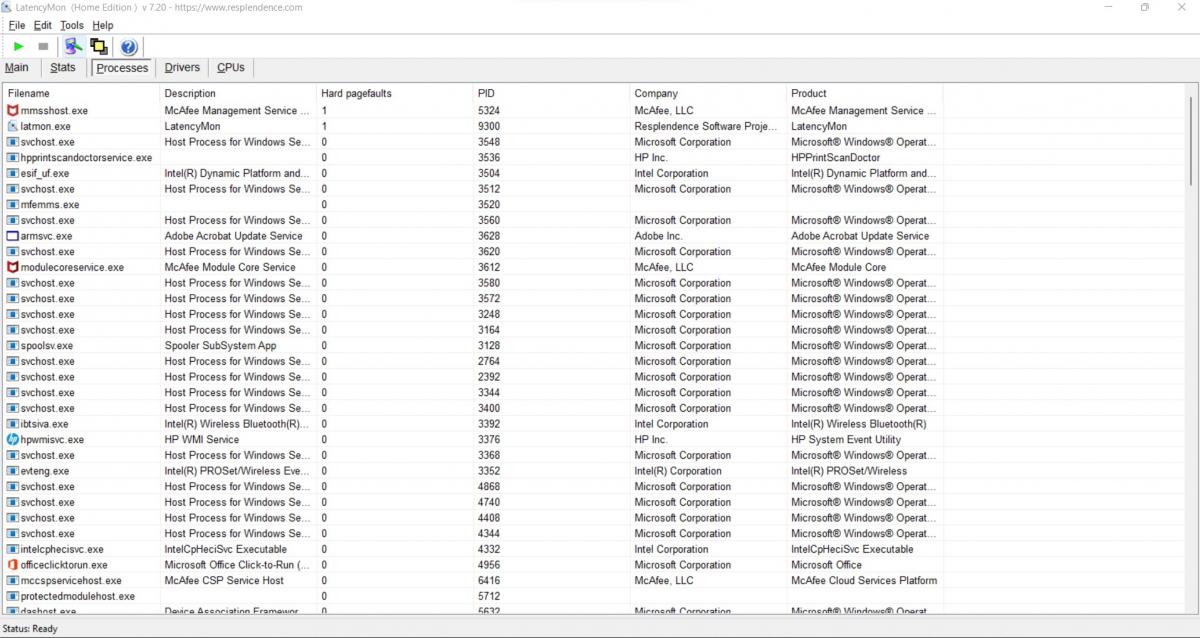This screenshot has width=1200, height=638.
Task: Select mccspservicehost.exe filename
Action: pos(71,580)
